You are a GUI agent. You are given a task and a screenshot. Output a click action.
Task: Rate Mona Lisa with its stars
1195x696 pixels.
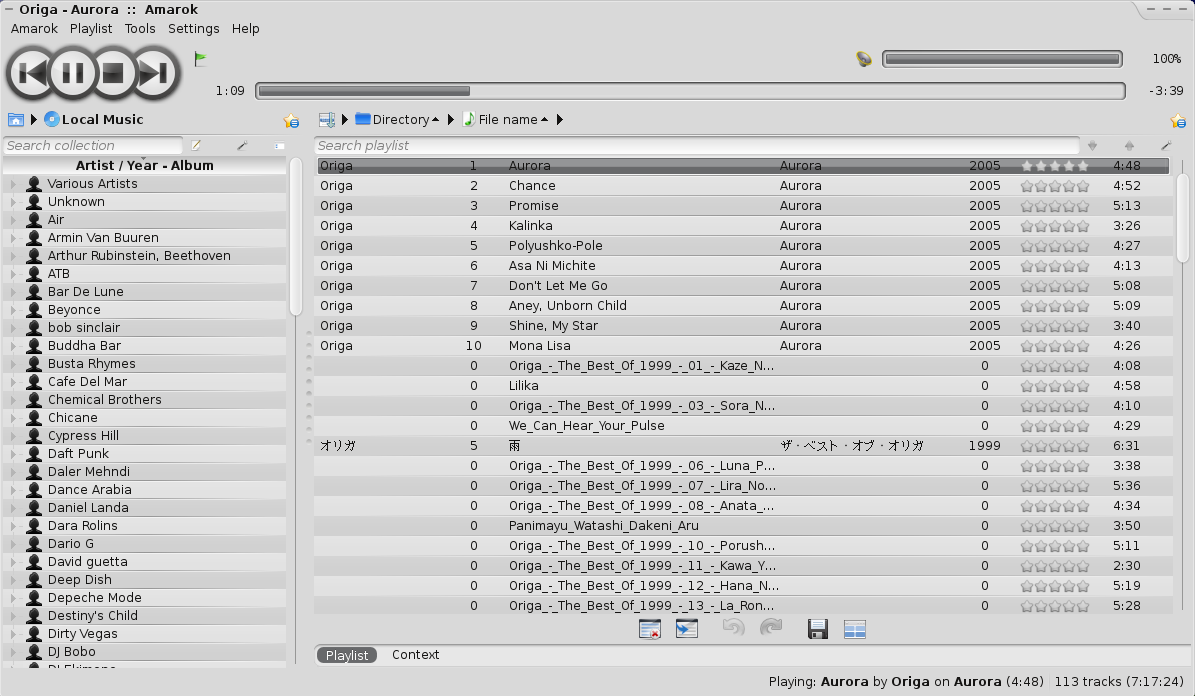(x=1055, y=346)
